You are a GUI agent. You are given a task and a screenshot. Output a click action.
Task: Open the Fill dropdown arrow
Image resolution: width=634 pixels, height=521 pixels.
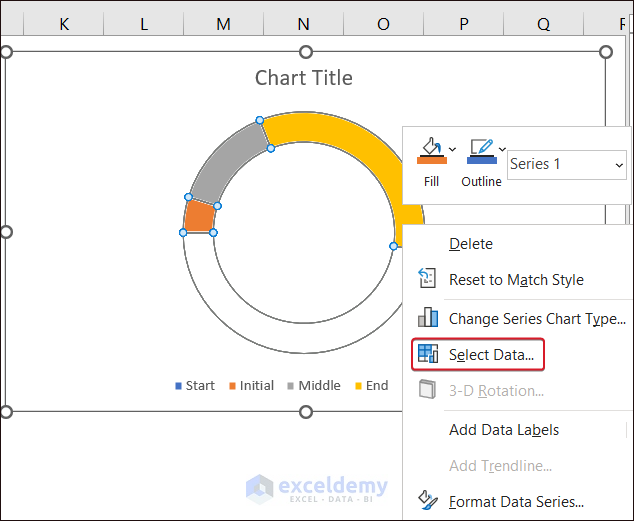(452, 150)
